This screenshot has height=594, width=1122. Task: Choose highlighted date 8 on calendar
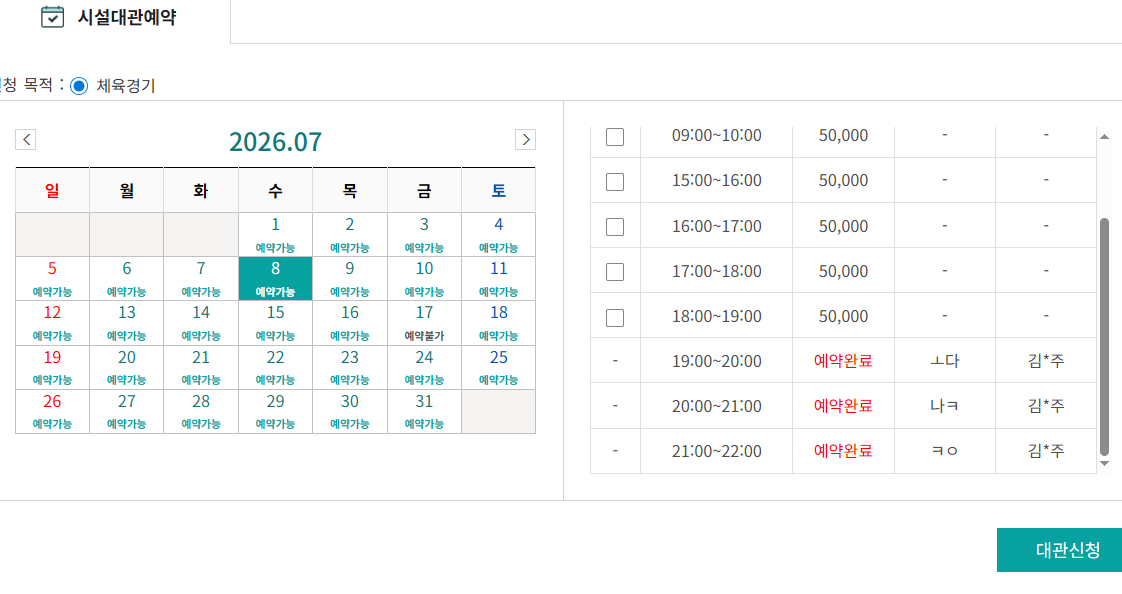[x=275, y=278]
